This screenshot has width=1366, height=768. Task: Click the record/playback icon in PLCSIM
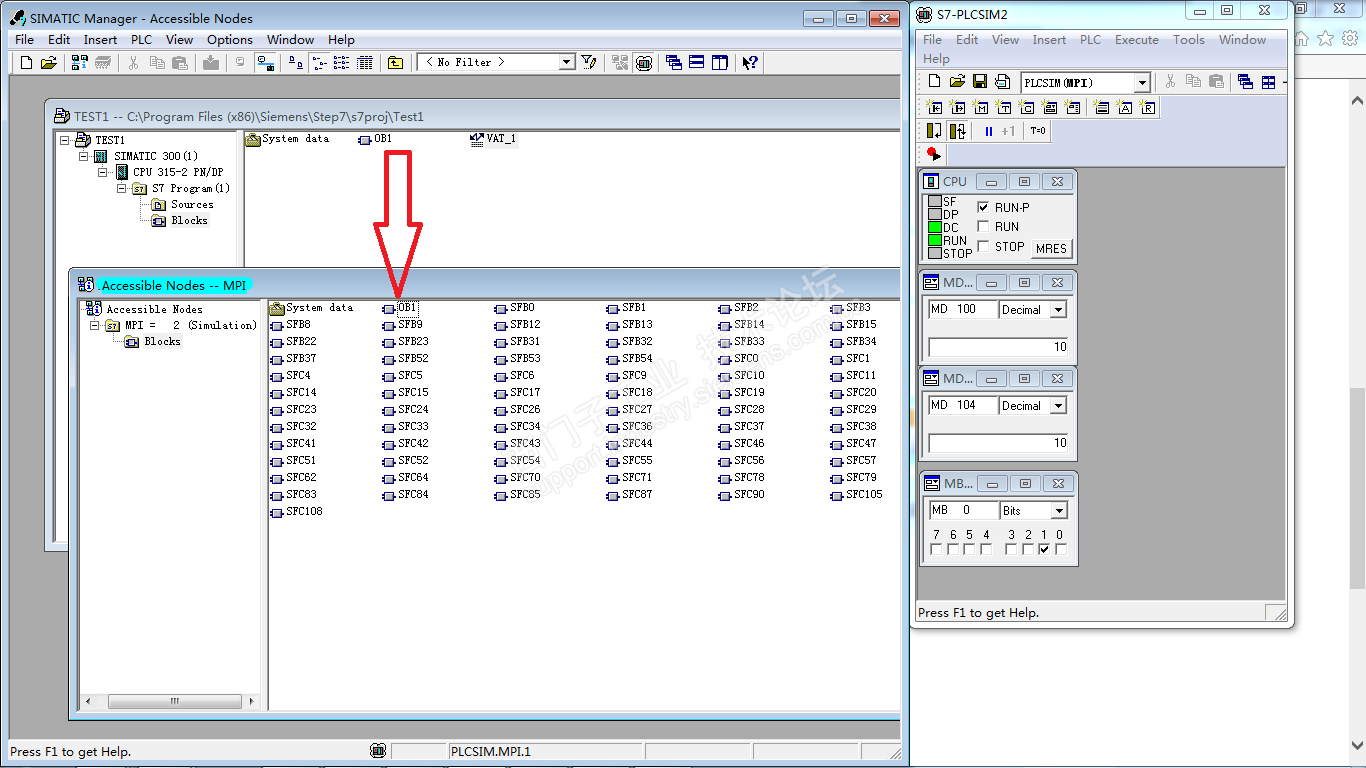click(x=934, y=154)
